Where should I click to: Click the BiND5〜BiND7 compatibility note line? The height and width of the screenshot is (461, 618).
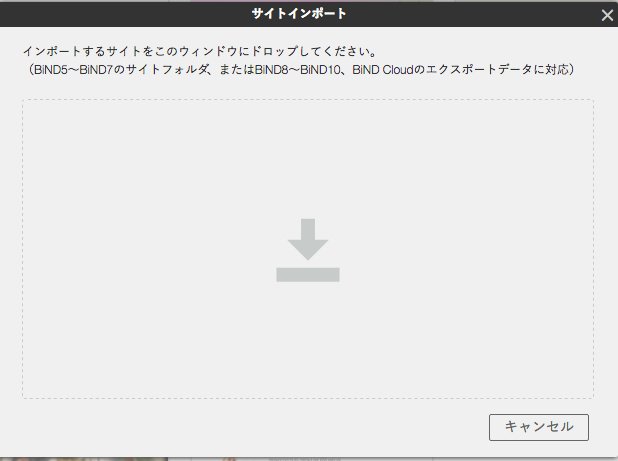pos(302,70)
